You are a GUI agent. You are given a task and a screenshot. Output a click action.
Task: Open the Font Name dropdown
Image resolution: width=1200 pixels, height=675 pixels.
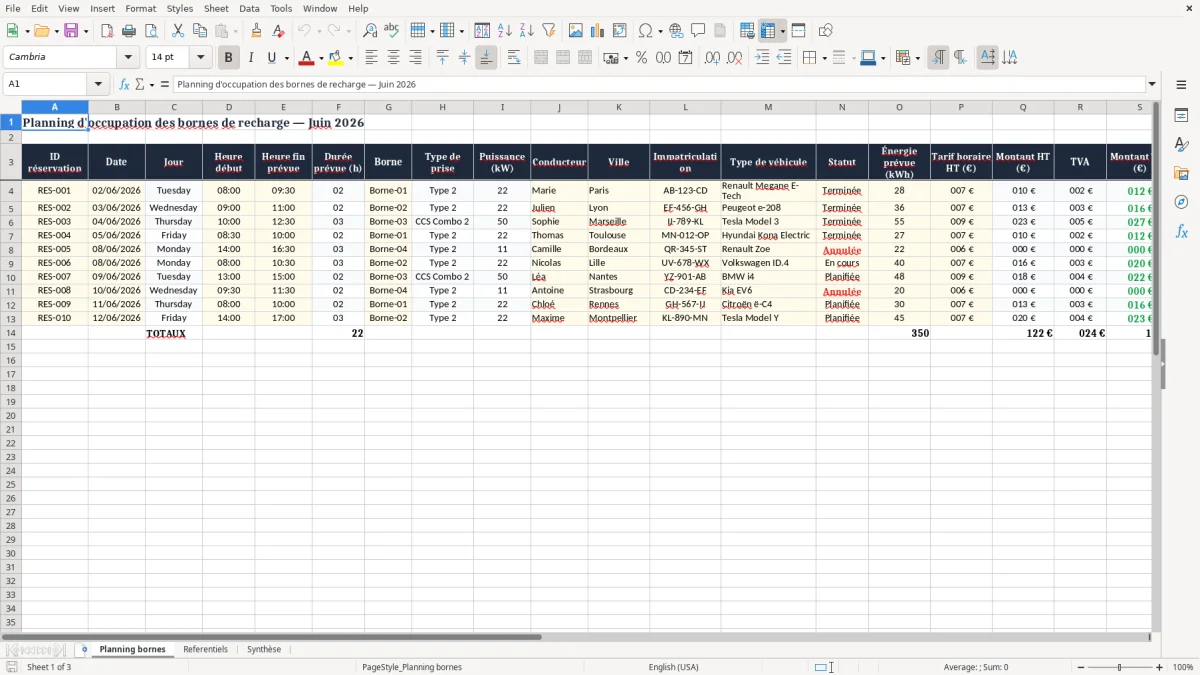click(128, 58)
